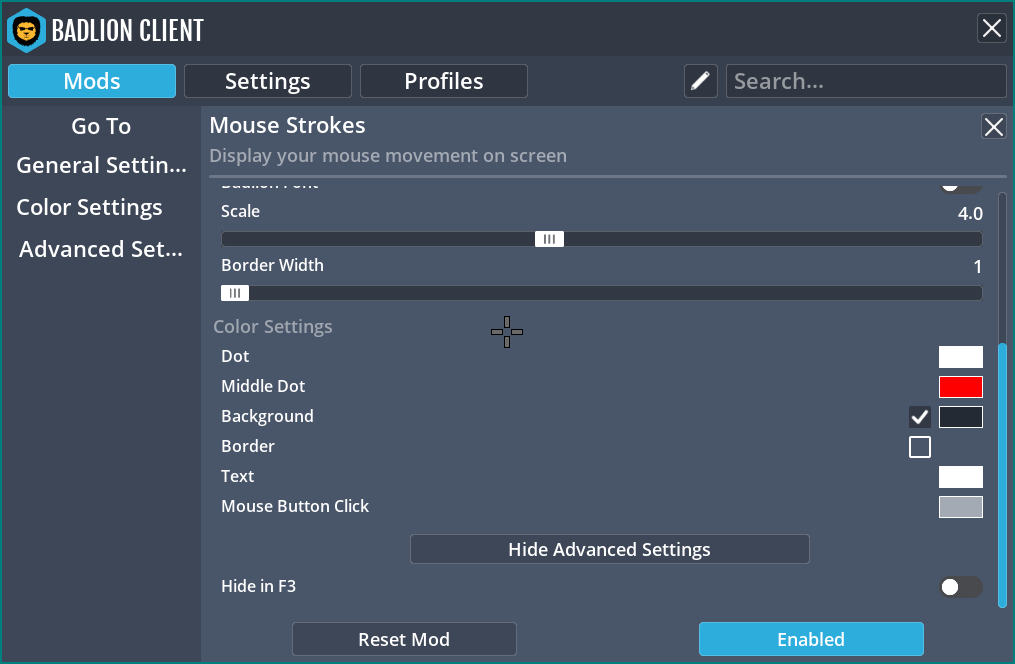Switch to the Settings tab
Image resolution: width=1015 pixels, height=664 pixels.
click(267, 81)
